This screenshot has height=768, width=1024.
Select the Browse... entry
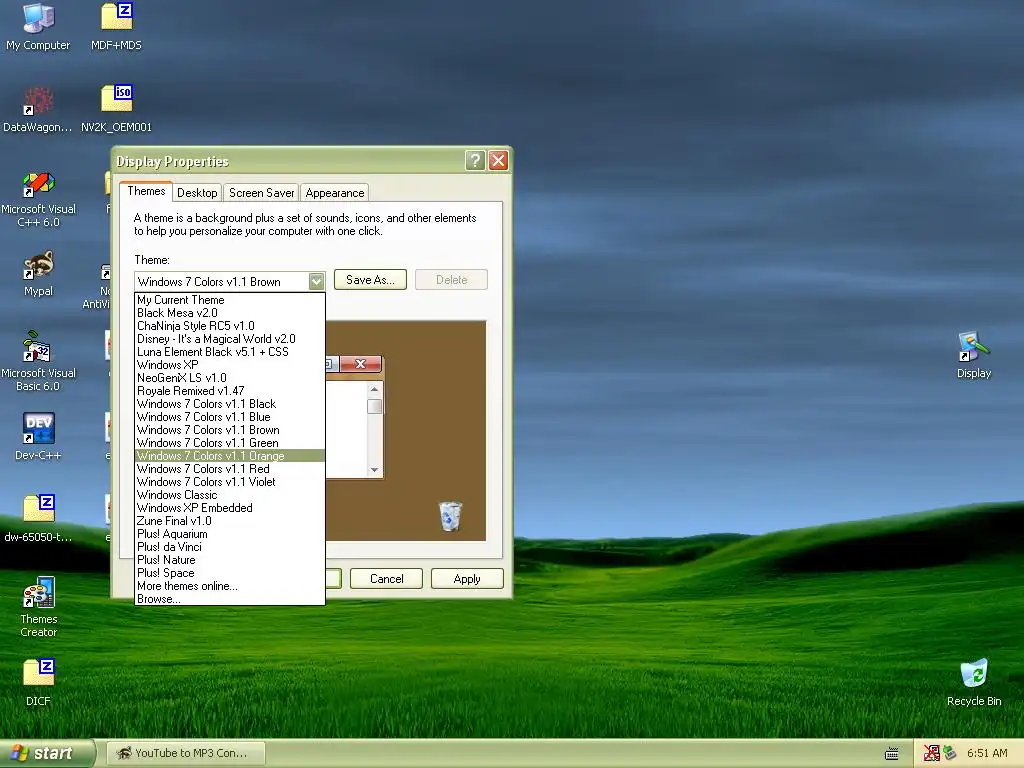pos(229,599)
